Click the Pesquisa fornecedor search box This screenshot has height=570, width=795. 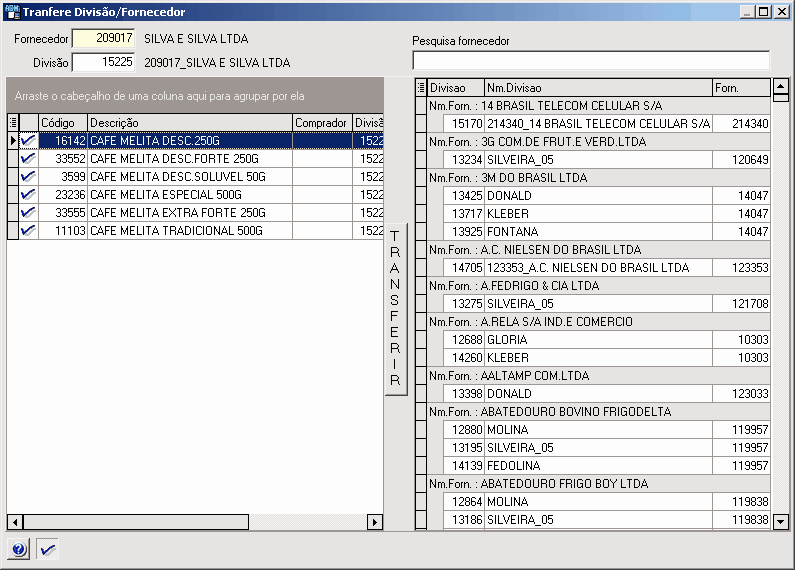[591, 60]
